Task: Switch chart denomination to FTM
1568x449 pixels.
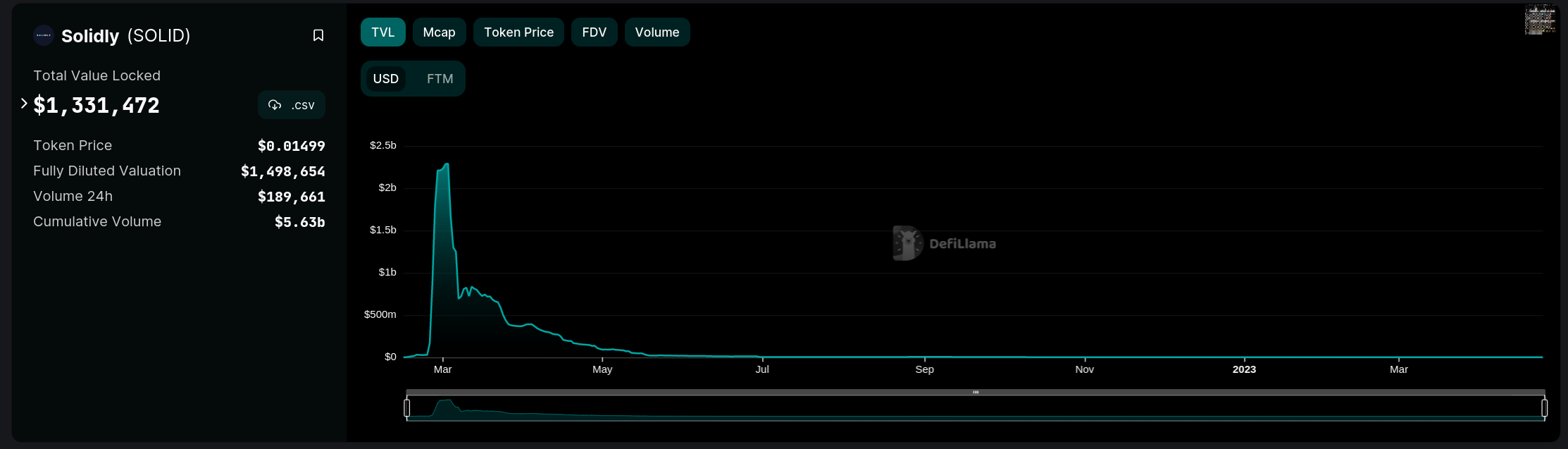Action: (x=440, y=79)
